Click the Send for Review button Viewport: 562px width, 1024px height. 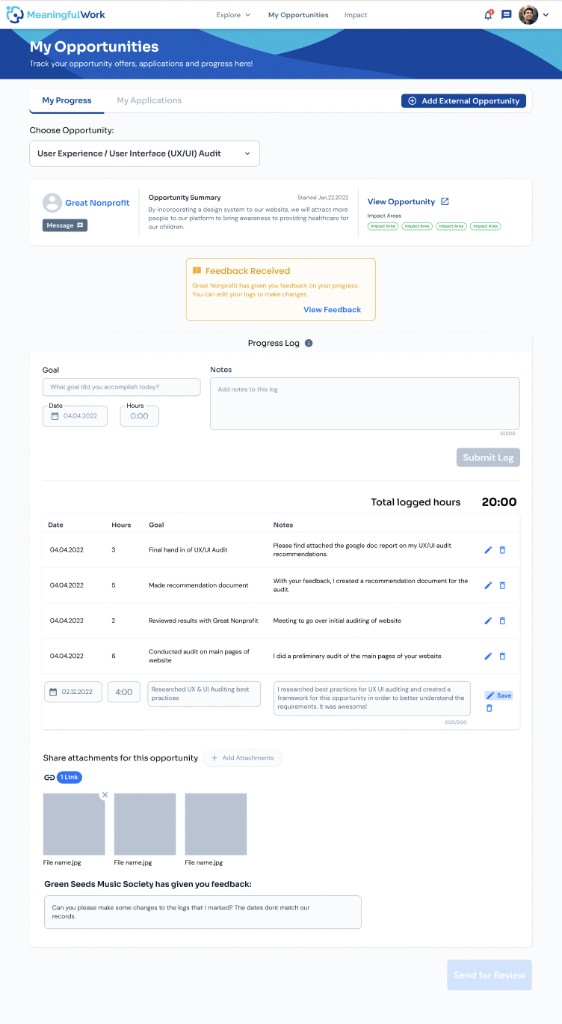(x=490, y=975)
